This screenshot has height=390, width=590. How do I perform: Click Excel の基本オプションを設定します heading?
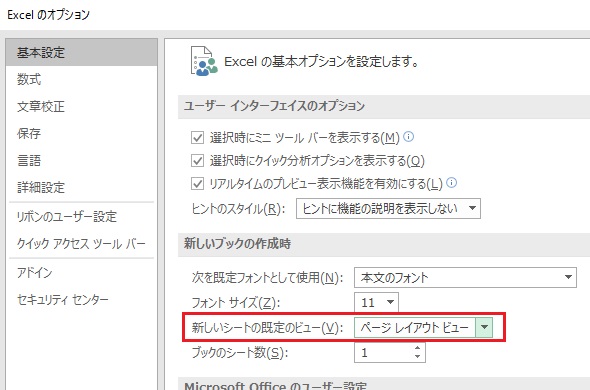click(x=321, y=61)
